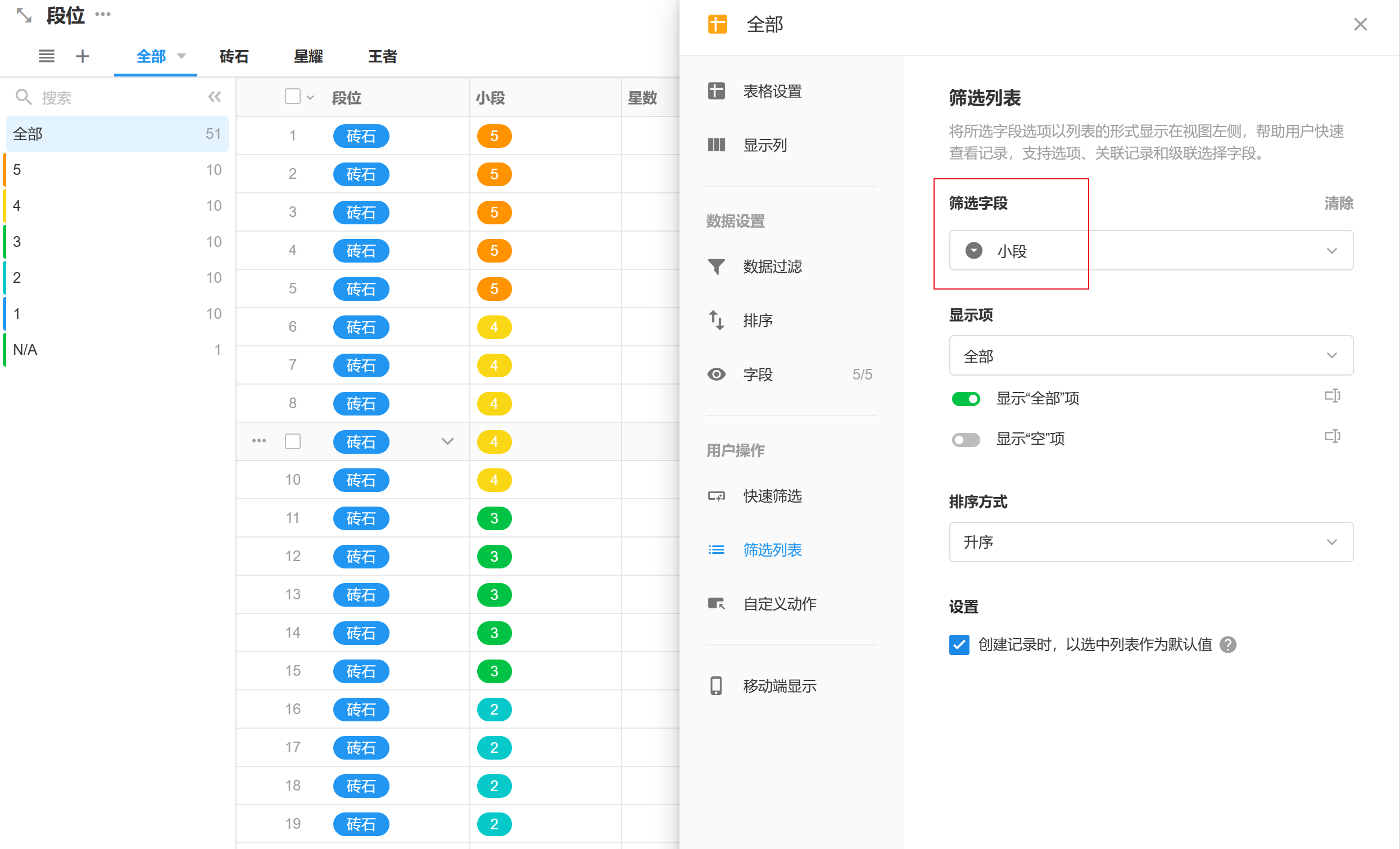
Task: Switch to the 王者 view tab
Action: pyautogui.click(x=382, y=56)
